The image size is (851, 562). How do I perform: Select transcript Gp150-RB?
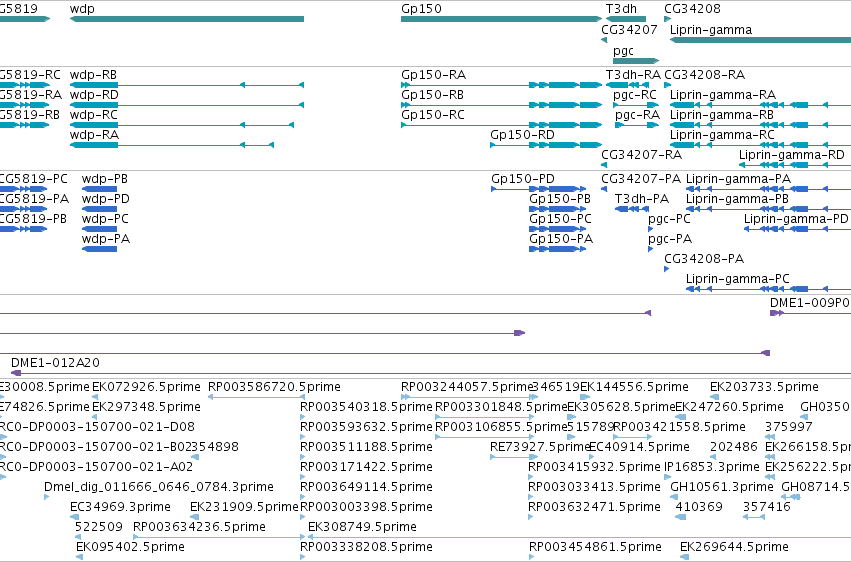tap(501, 105)
